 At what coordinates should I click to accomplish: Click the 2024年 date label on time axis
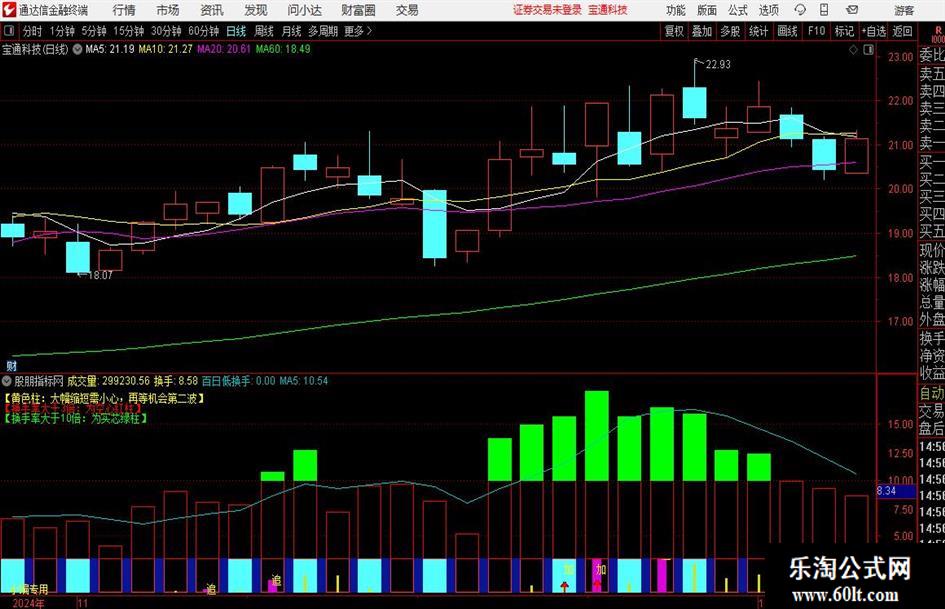28,603
